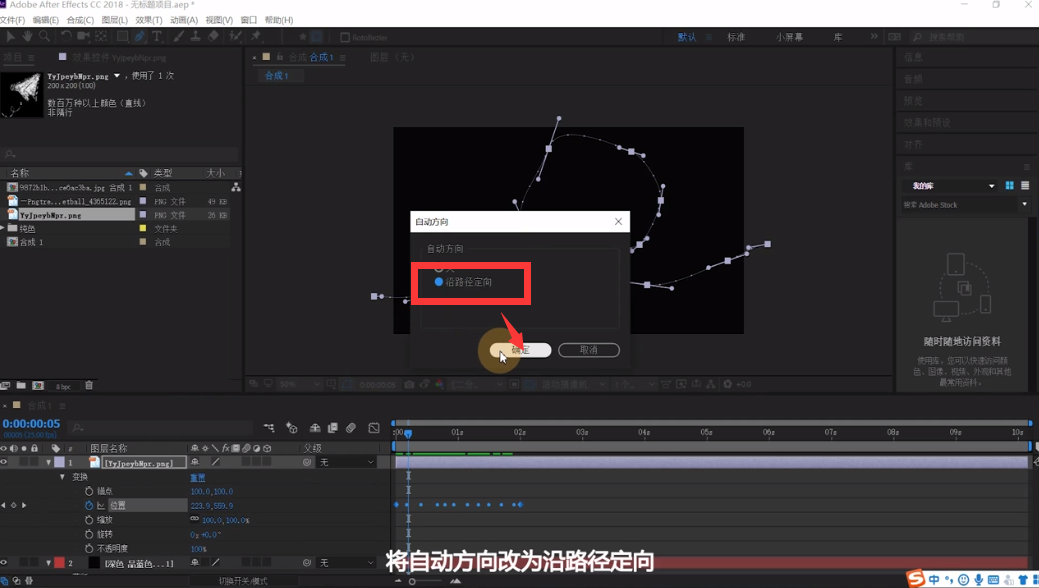Select the Roto Brush tool

pyautogui.click(x=235, y=36)
